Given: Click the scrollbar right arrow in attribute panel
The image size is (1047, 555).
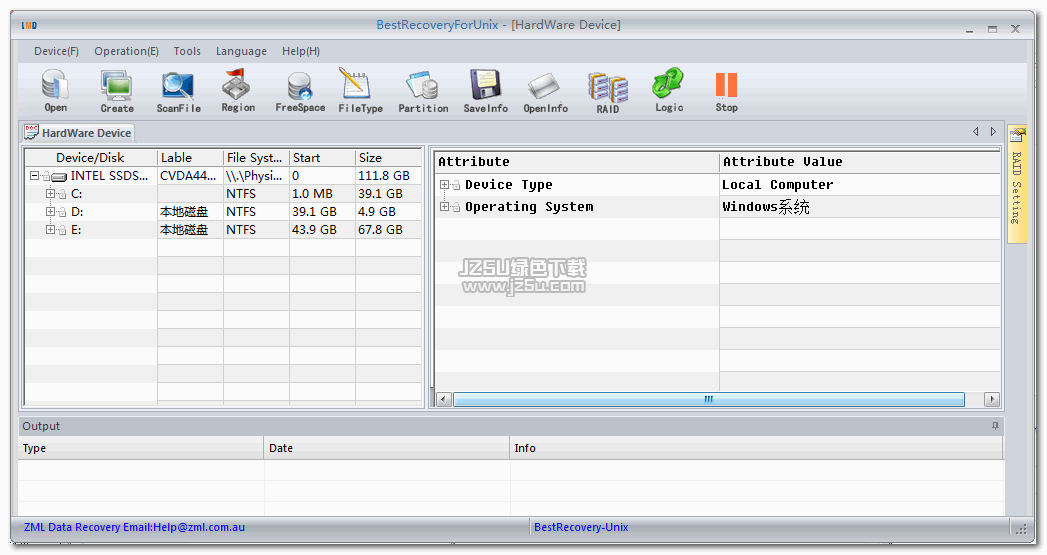Looking at the screenshot, I should [x=992, y=399].
